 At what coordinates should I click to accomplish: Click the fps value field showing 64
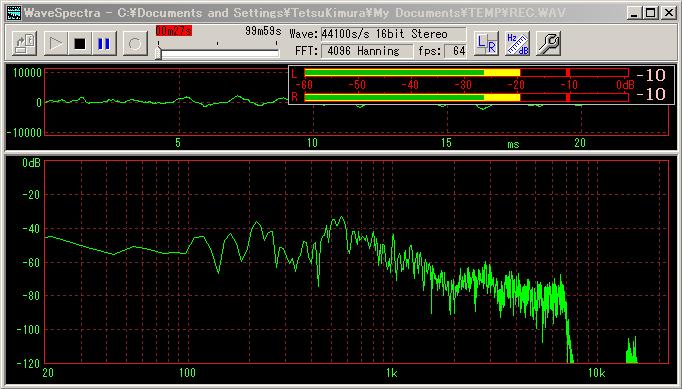pos(455,51)
